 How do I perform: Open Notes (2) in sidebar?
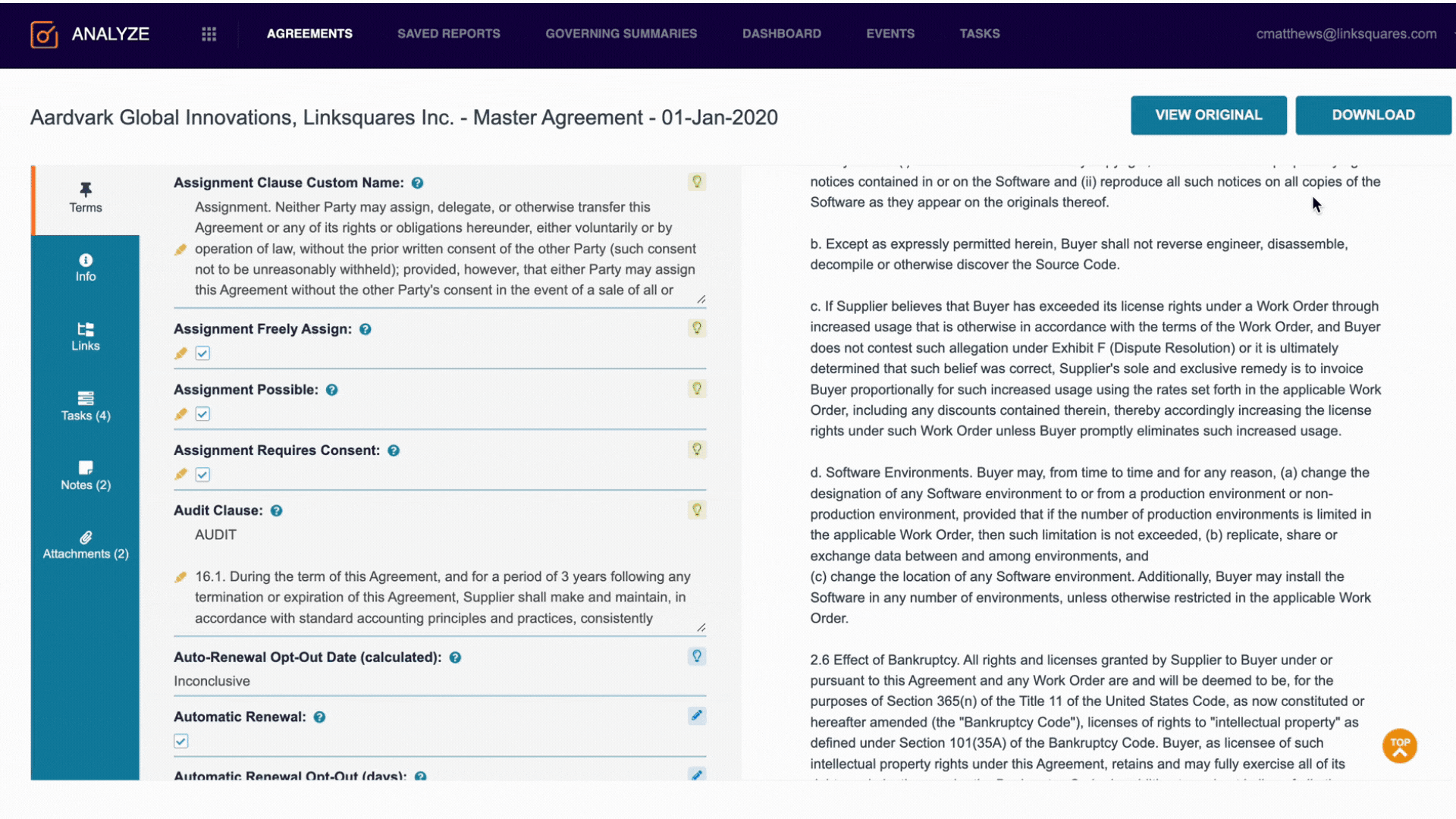[86, 475]
